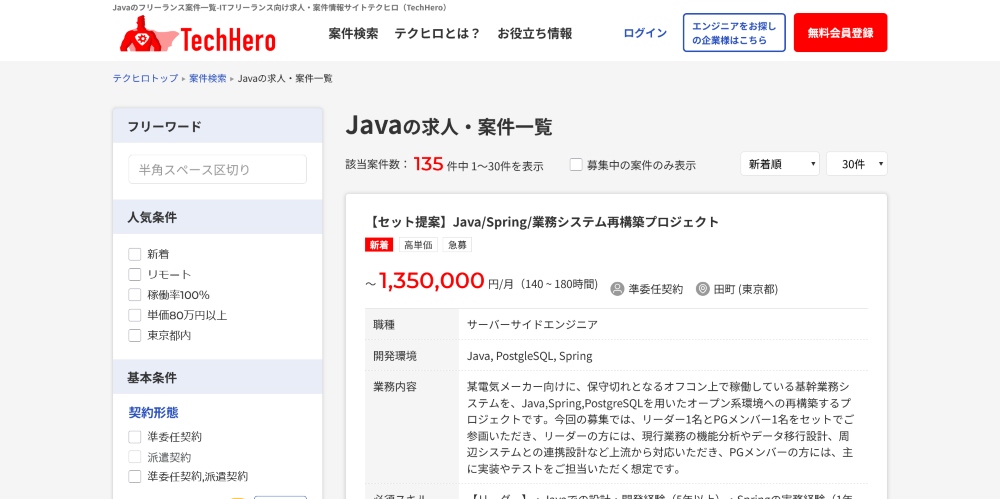The height and width of the screenshot is (499, 1000).
Task: Open テクヒロとは？ menu item
Action: coord(438,34)
